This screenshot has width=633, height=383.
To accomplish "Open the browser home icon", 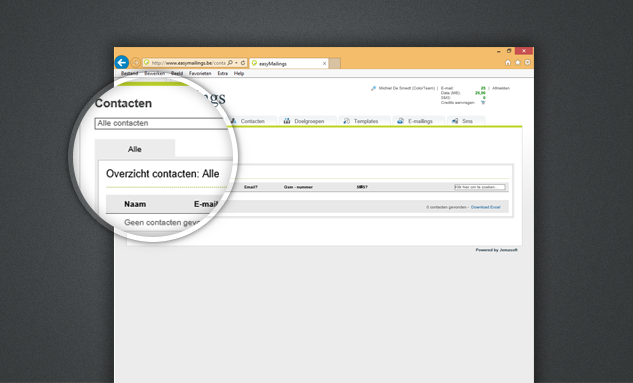I will [x=508, y=63].
